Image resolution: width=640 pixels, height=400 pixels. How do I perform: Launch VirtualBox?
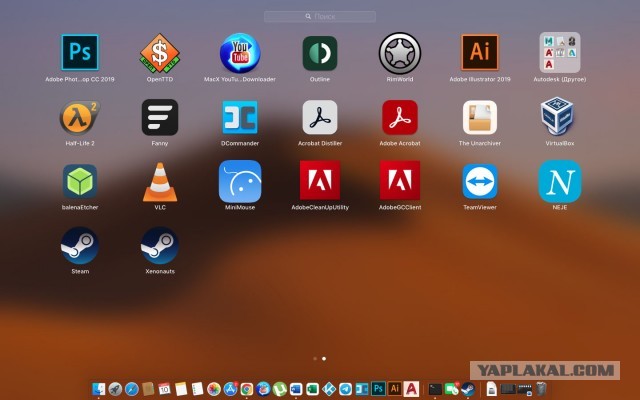point(558,116)
